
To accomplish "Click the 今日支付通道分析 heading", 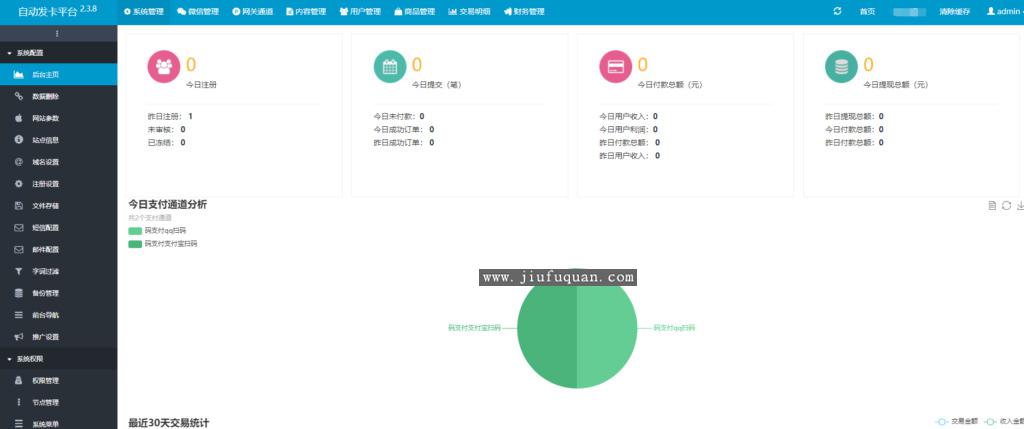I will [168, 204].
